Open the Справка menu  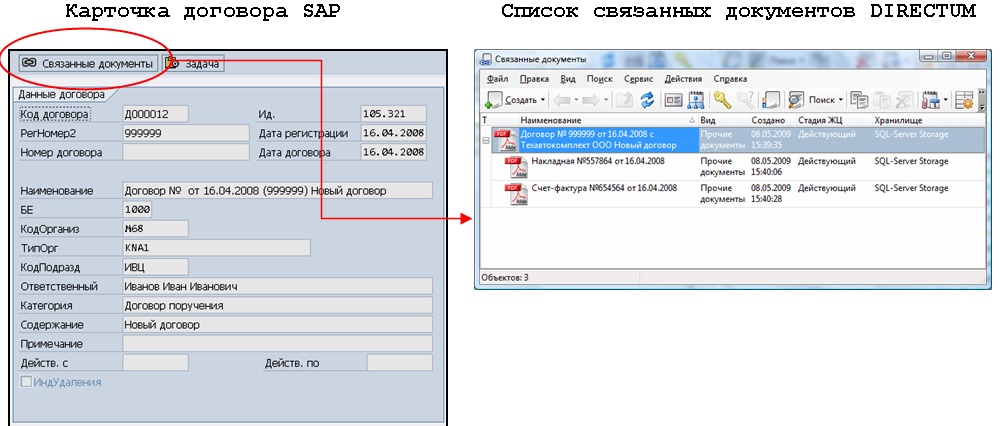[x=730, y=78]
